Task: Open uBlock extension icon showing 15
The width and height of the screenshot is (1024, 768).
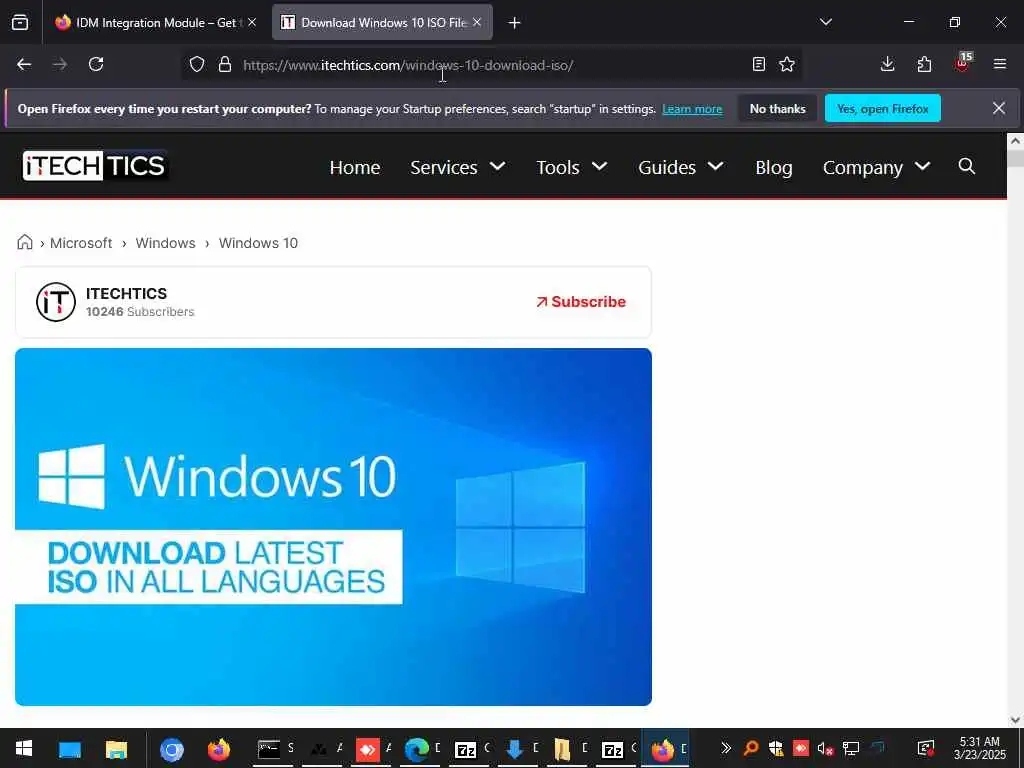Action: click(x=962, y=63)
